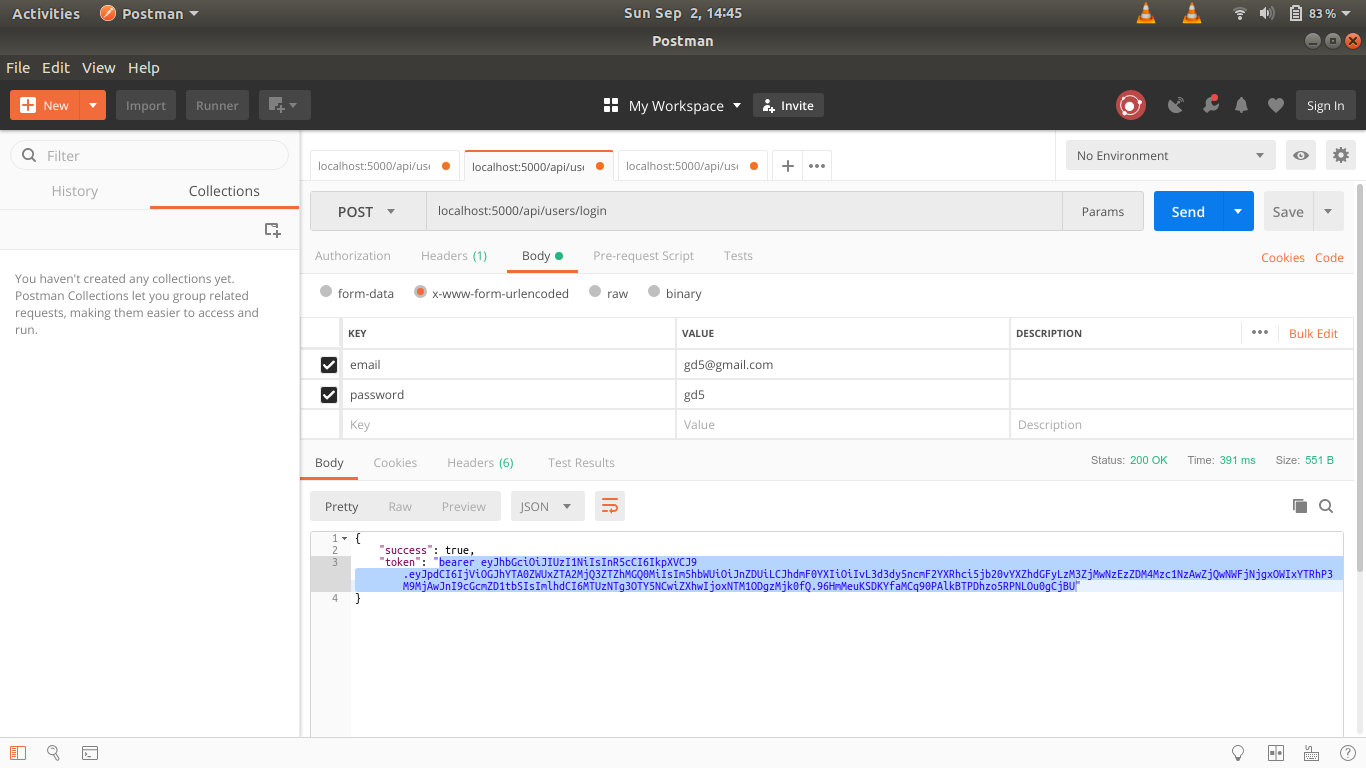
Task: Toggle line wrap in the response viewer
Action: [x=610, y=506]
